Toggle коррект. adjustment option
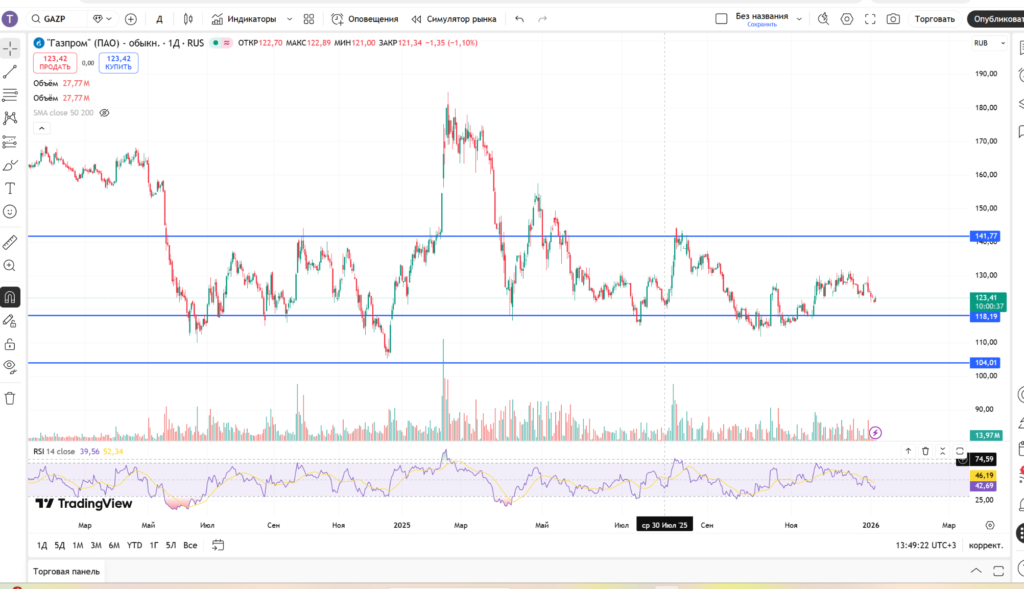 [985, 545]
